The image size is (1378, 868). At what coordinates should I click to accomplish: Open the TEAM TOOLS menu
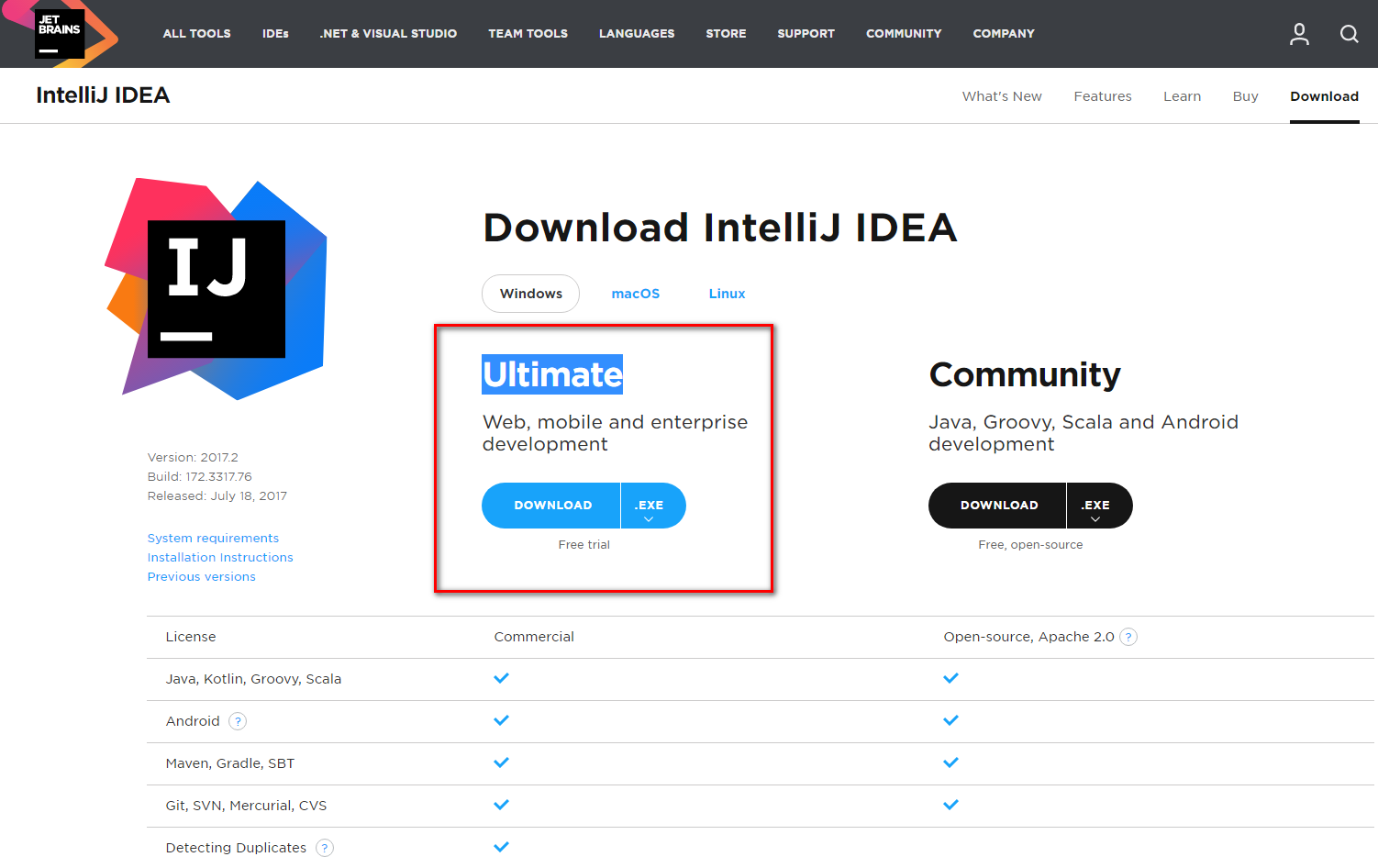tap(528, 34)
